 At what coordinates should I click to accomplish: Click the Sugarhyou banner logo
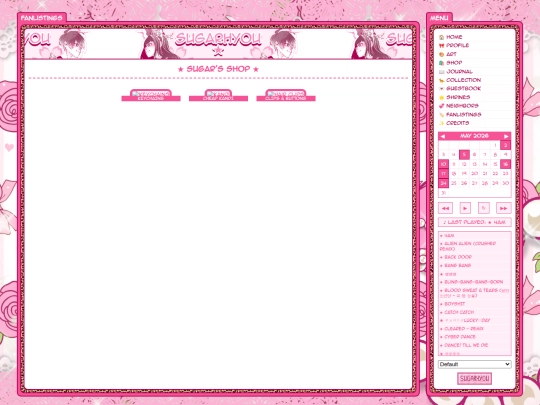(x=218, y=40)
